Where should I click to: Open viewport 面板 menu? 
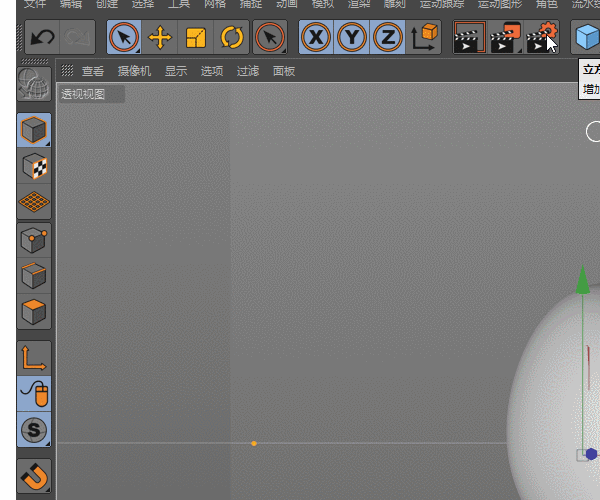284,71
